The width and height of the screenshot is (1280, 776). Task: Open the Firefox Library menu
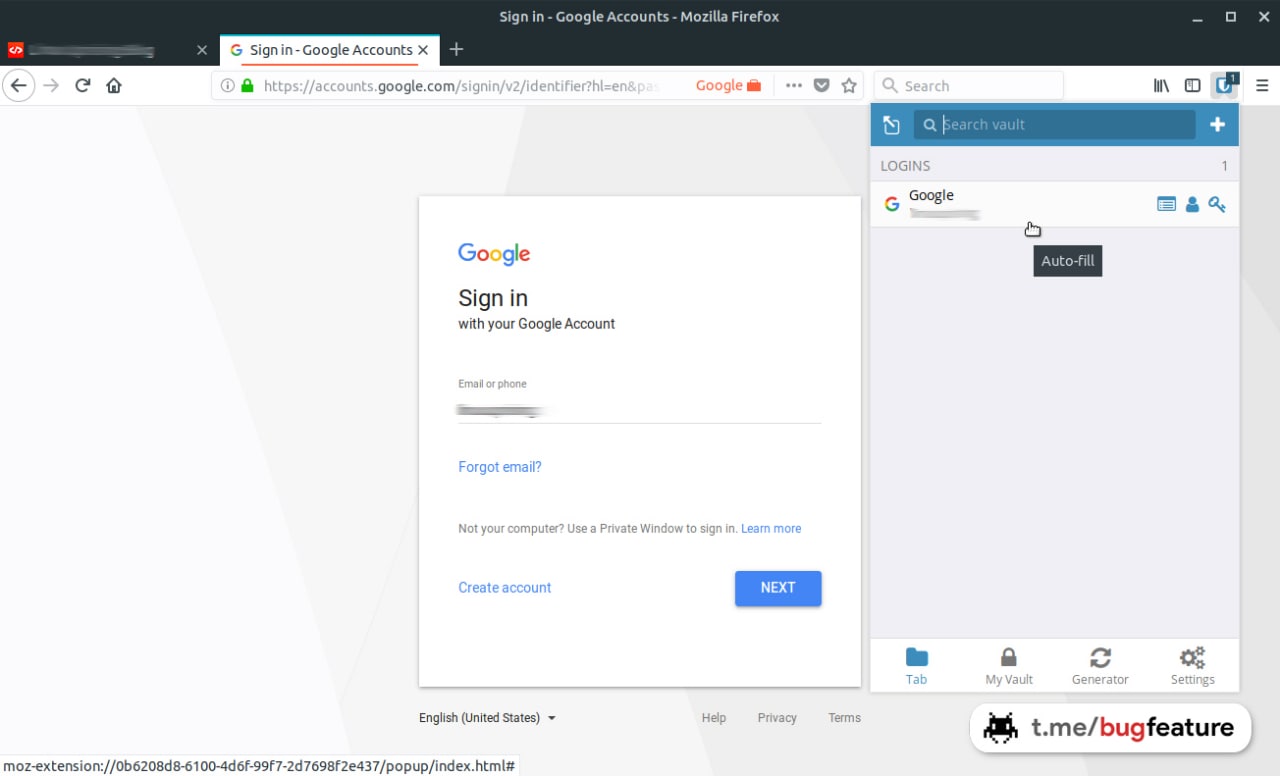tap(1161, 86)
